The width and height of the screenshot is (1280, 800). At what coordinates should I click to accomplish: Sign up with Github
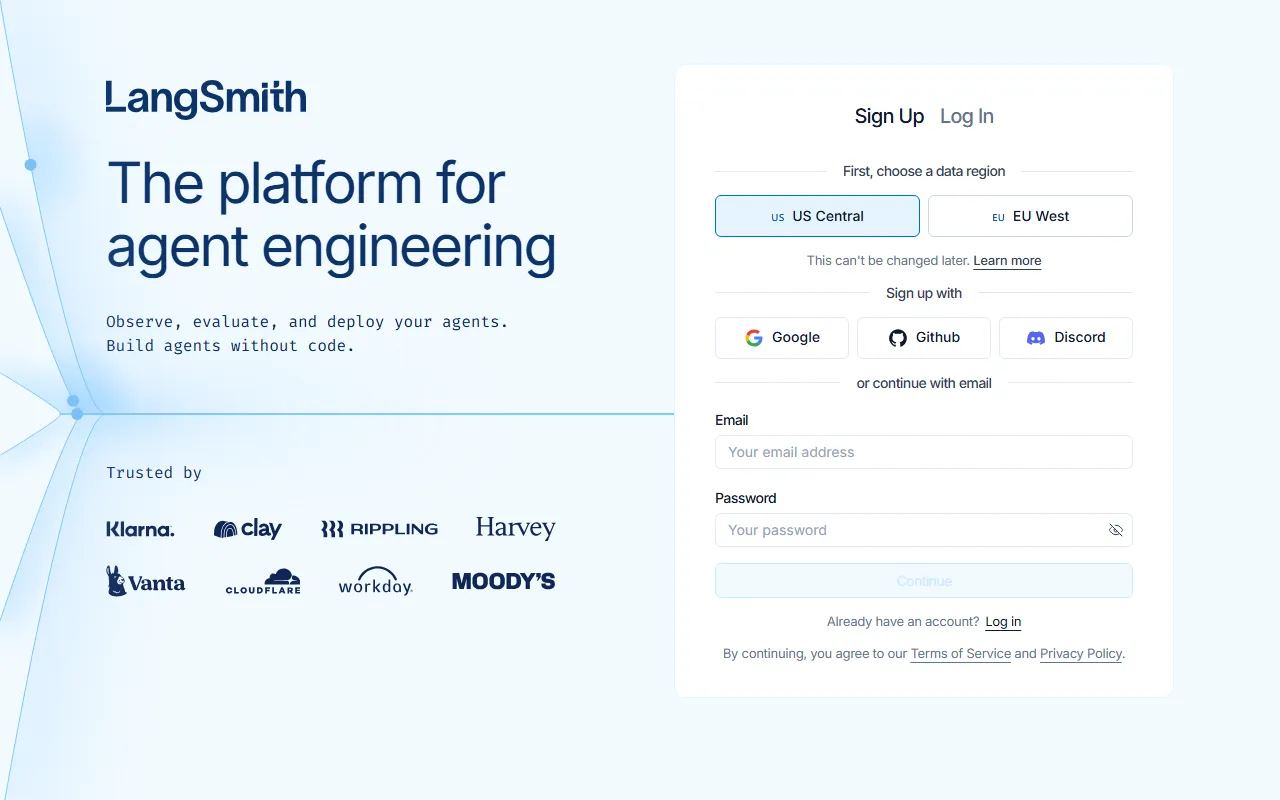(x=924, y=338)
